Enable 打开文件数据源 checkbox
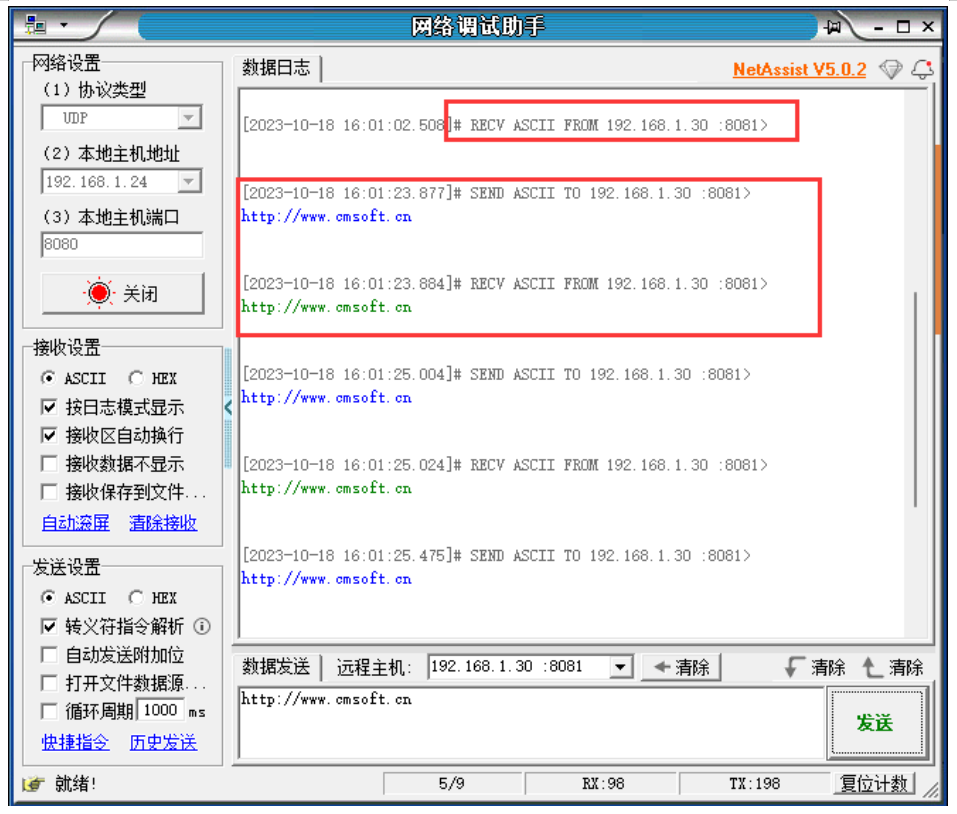The image size is (957, 814). (49, 683)
